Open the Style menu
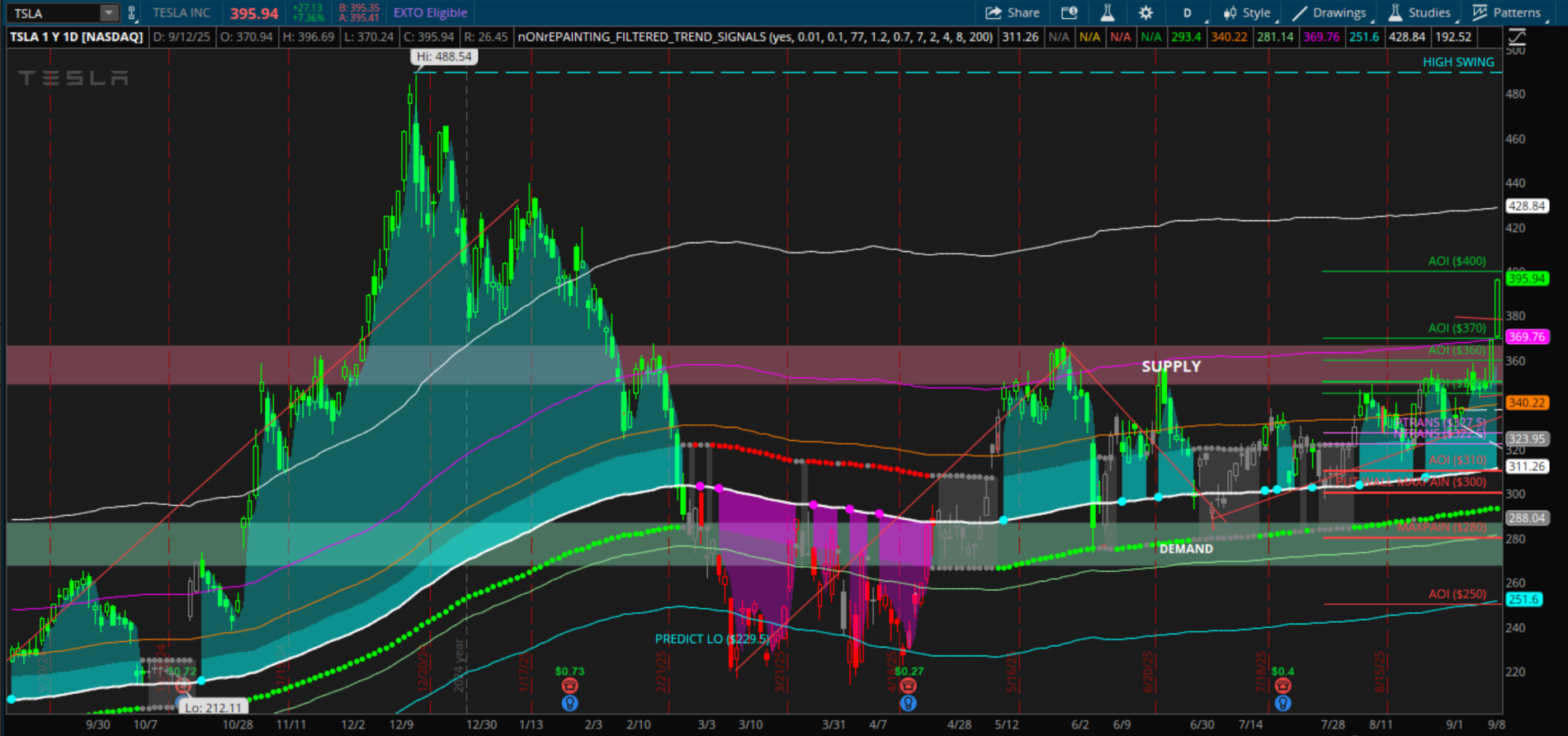 click(1248, 12)
